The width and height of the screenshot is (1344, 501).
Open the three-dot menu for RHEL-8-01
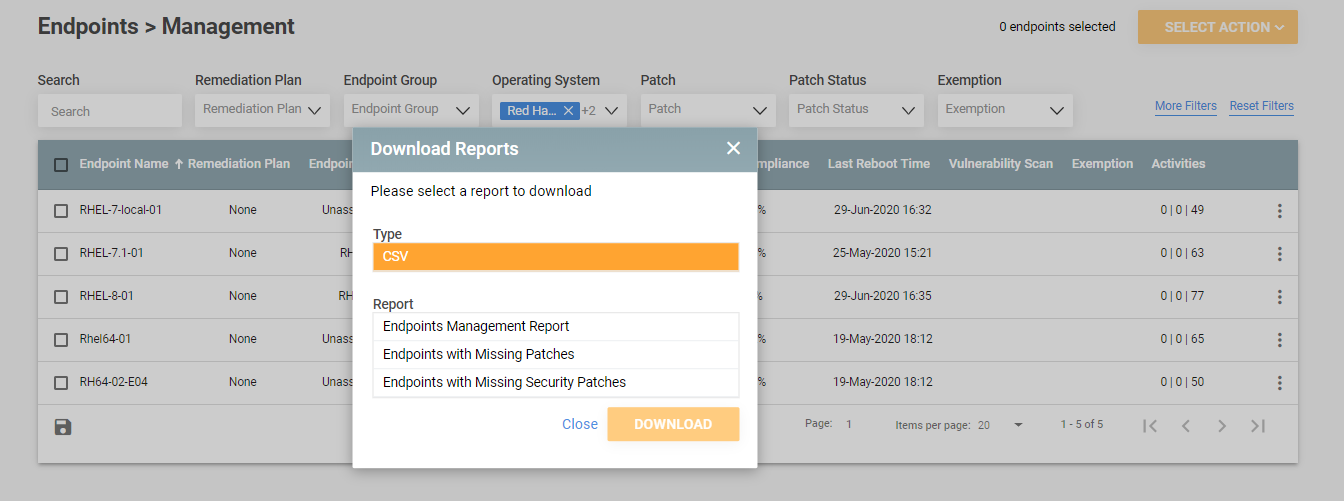pyautogui.click(x=1279, y=297)
